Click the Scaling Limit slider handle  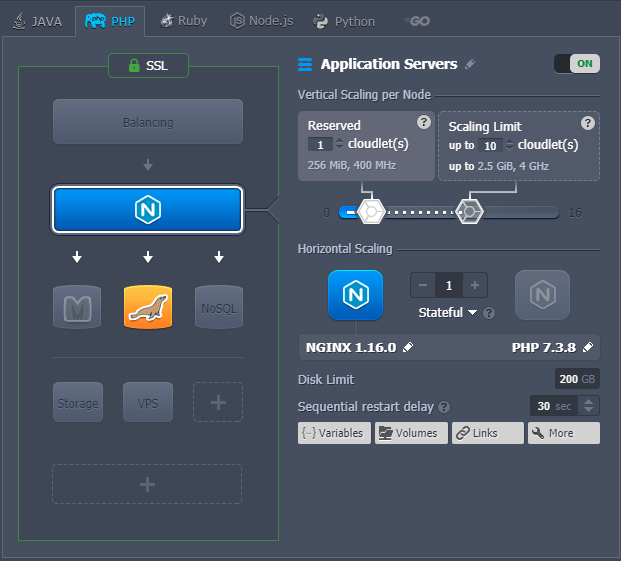[x=469, y=211]
